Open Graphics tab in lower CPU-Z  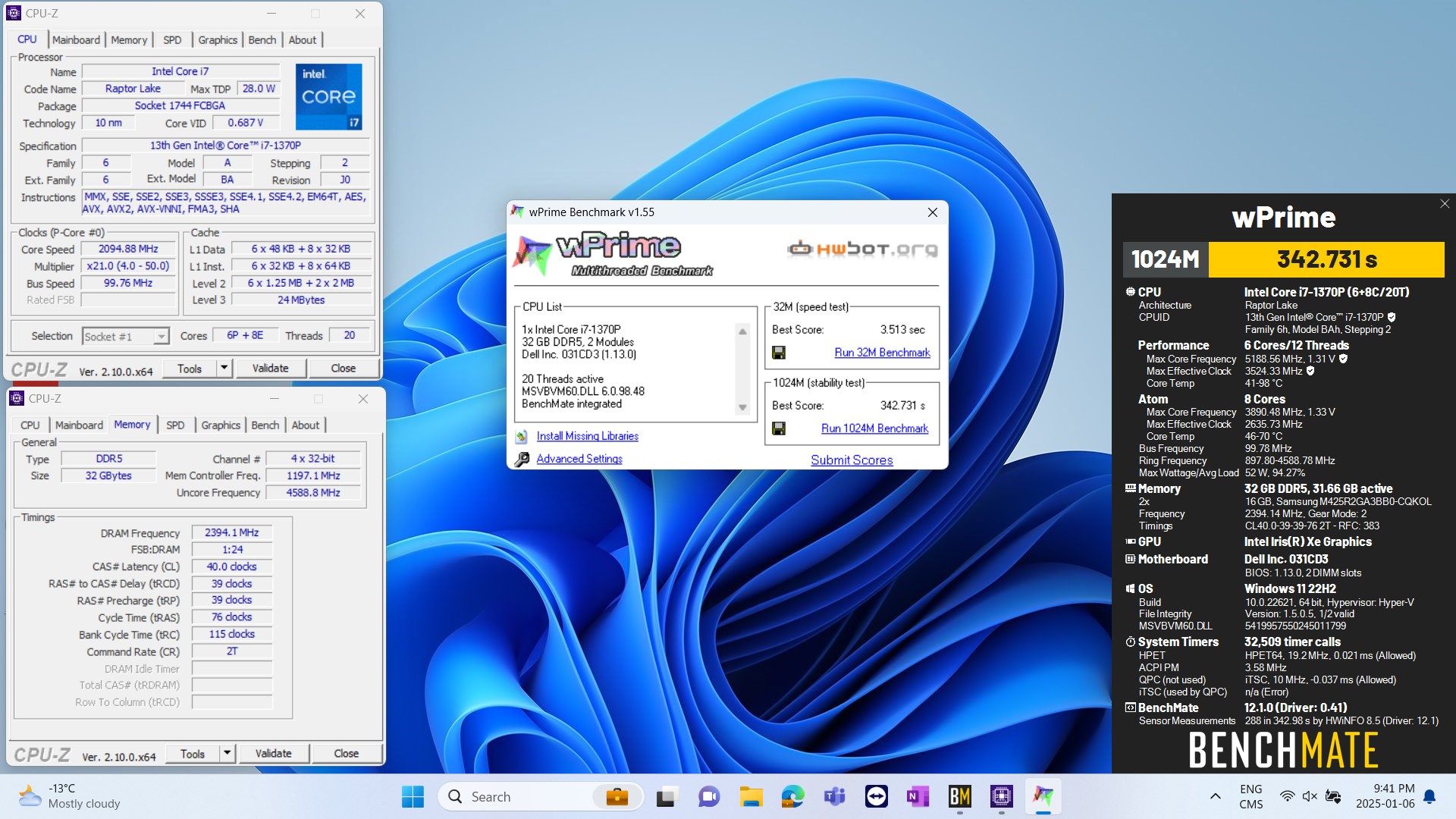[221, 425]
